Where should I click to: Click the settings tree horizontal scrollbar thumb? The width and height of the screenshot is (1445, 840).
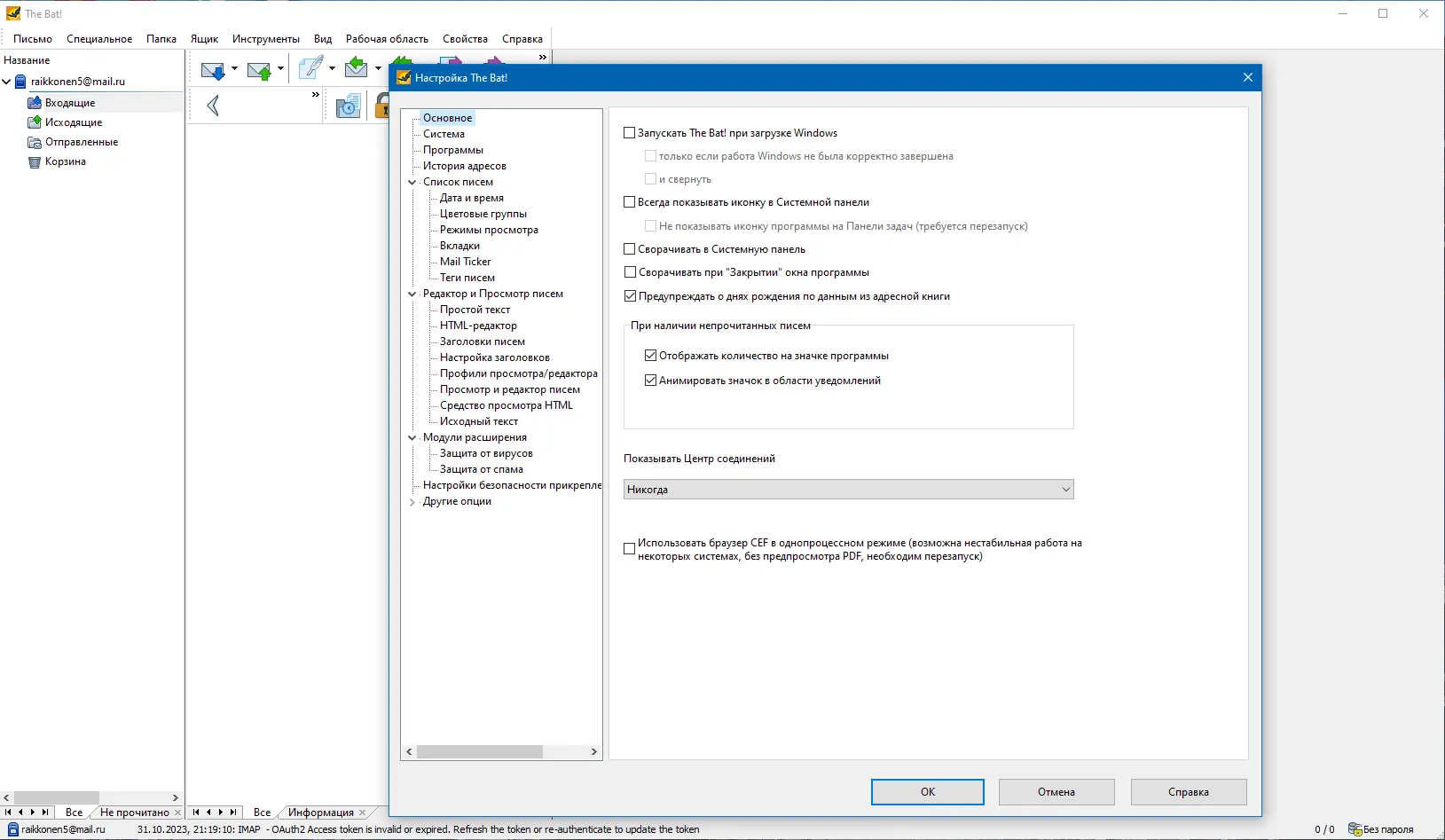point(480,751)
